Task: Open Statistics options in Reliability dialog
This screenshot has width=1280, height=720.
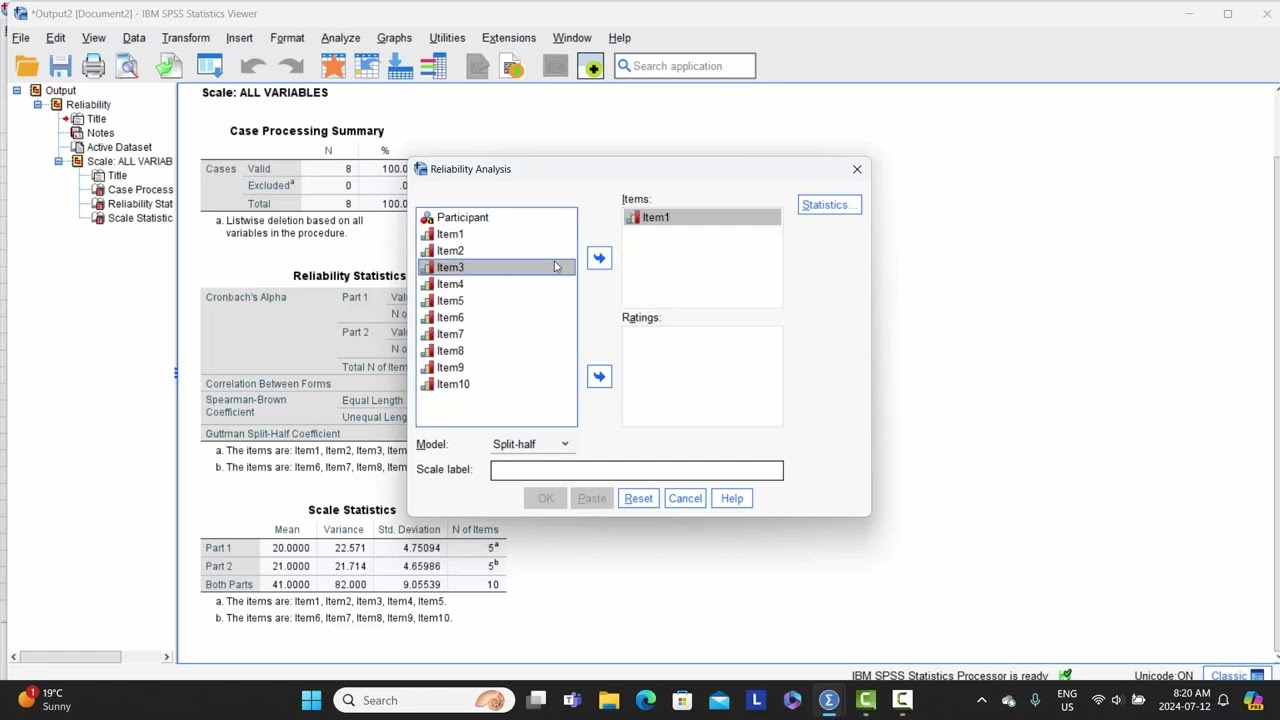Action: (829, 205)
